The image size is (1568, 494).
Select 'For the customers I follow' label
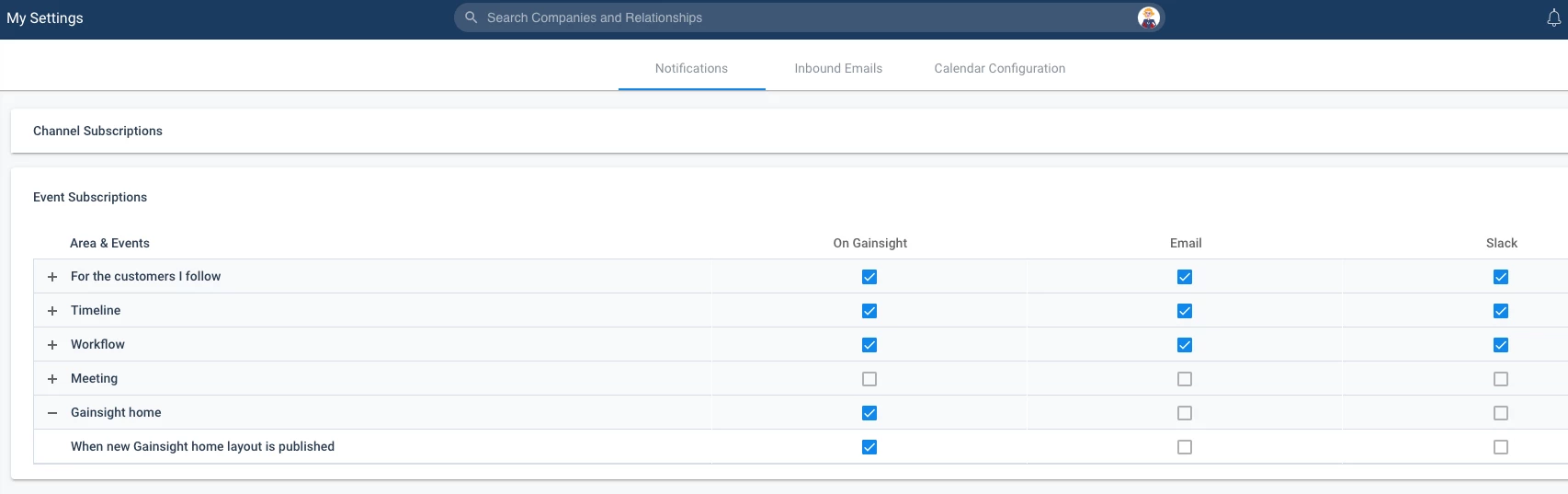click(145, 276)
